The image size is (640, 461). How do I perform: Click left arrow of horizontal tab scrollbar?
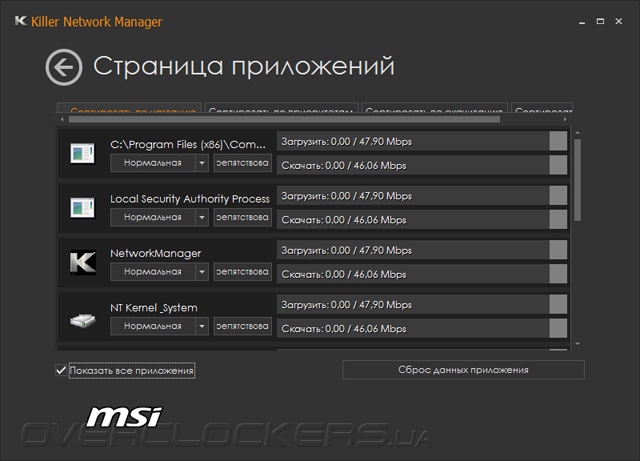(62, 119)
